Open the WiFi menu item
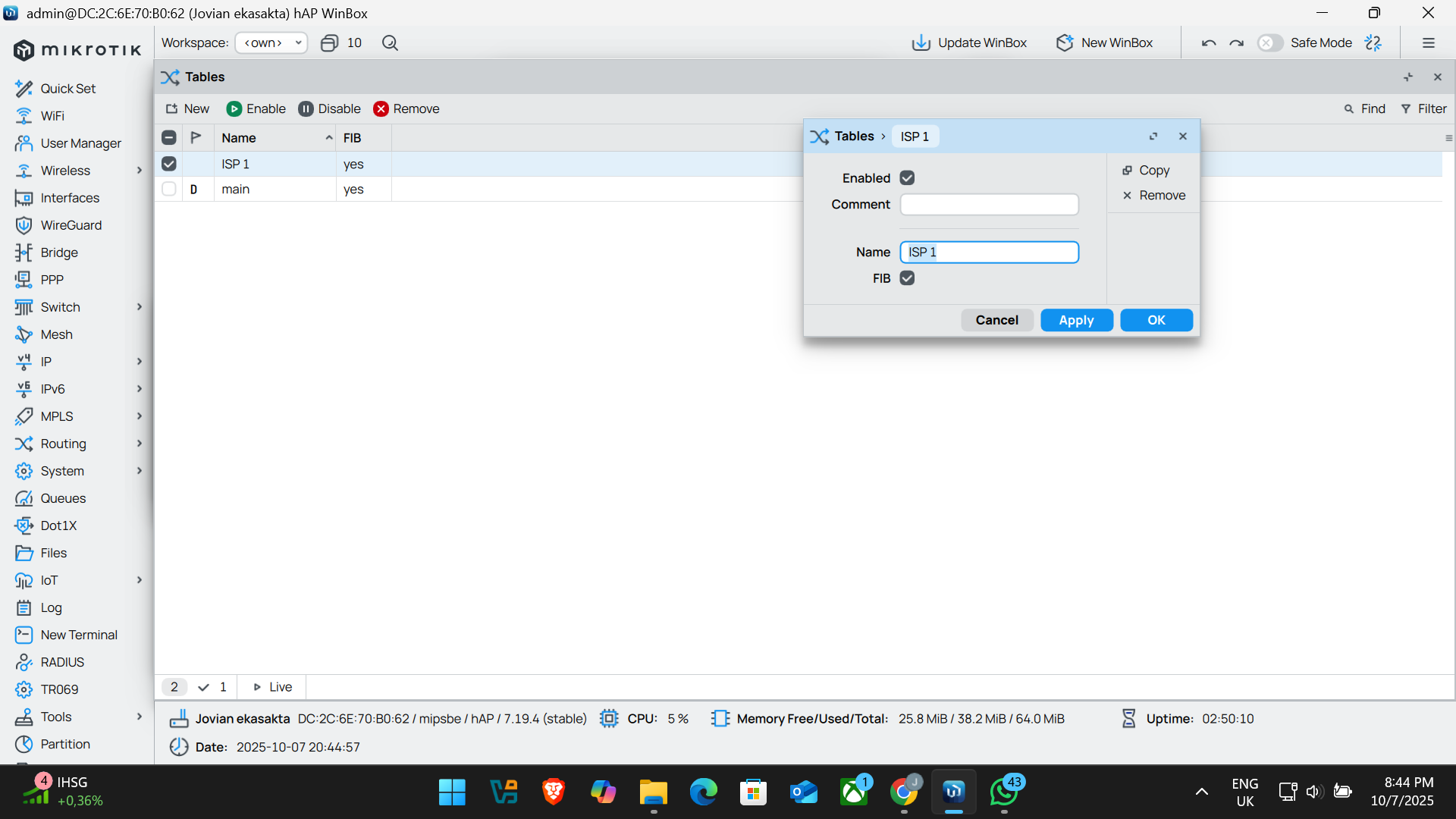 pos(52,116)
